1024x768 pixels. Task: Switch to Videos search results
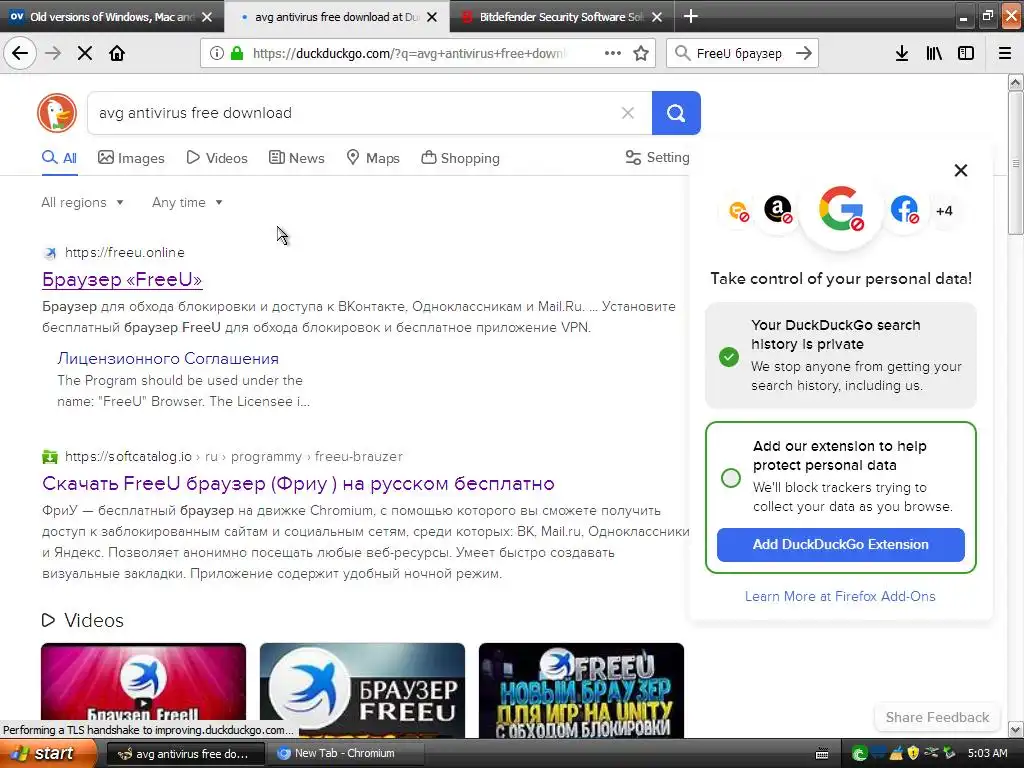pyautogui.click(x=217, y=158)
